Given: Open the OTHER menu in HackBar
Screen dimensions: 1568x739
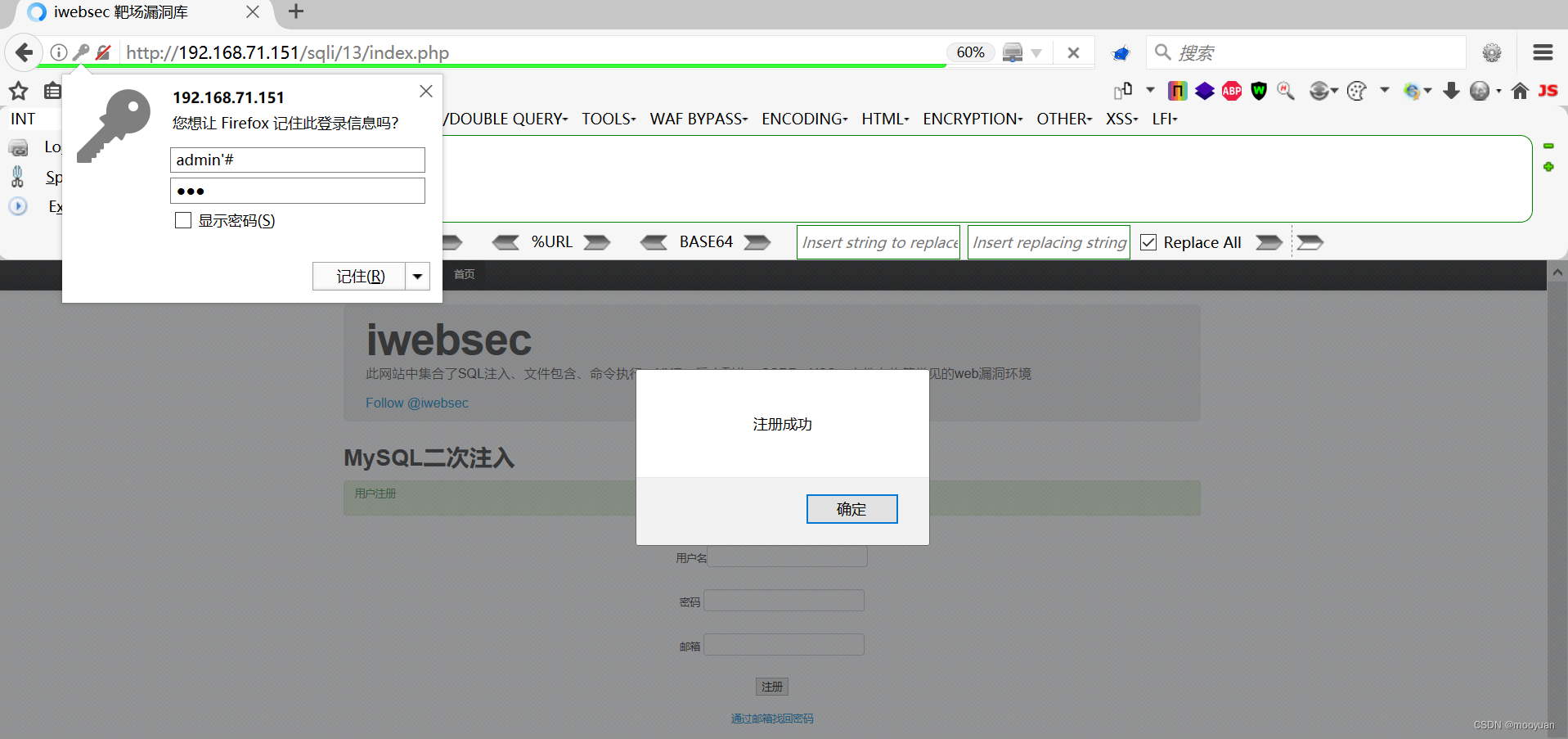Looking at the screenshot, I should pyautogui.click(x=1064, y=119).
